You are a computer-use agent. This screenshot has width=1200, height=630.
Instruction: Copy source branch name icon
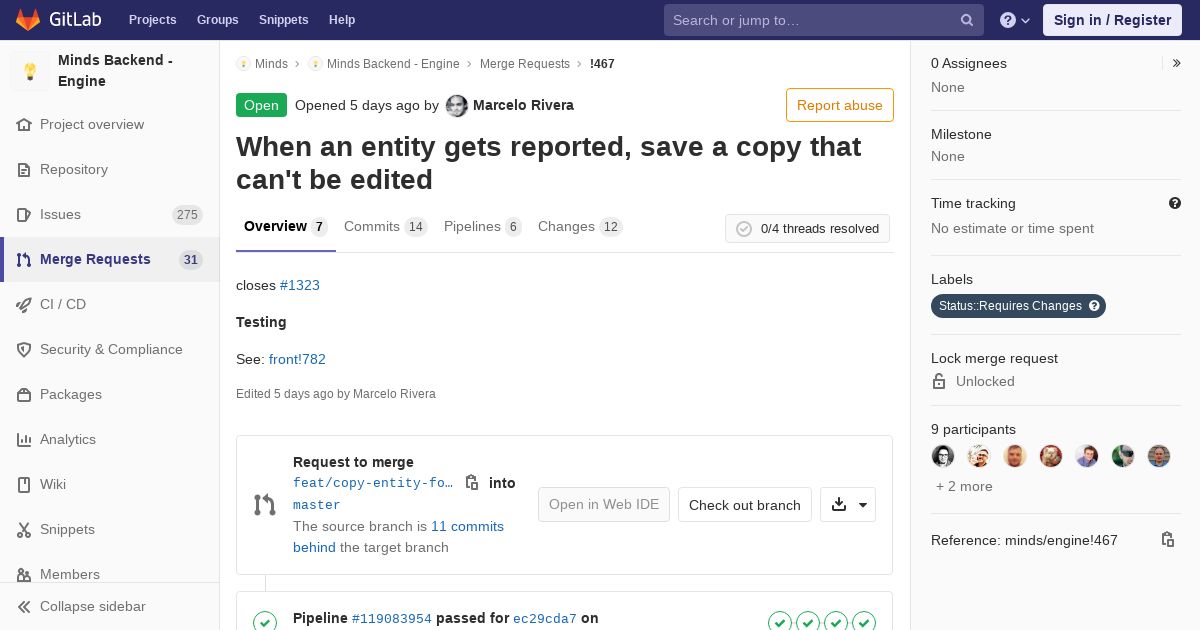click(472, 483)
